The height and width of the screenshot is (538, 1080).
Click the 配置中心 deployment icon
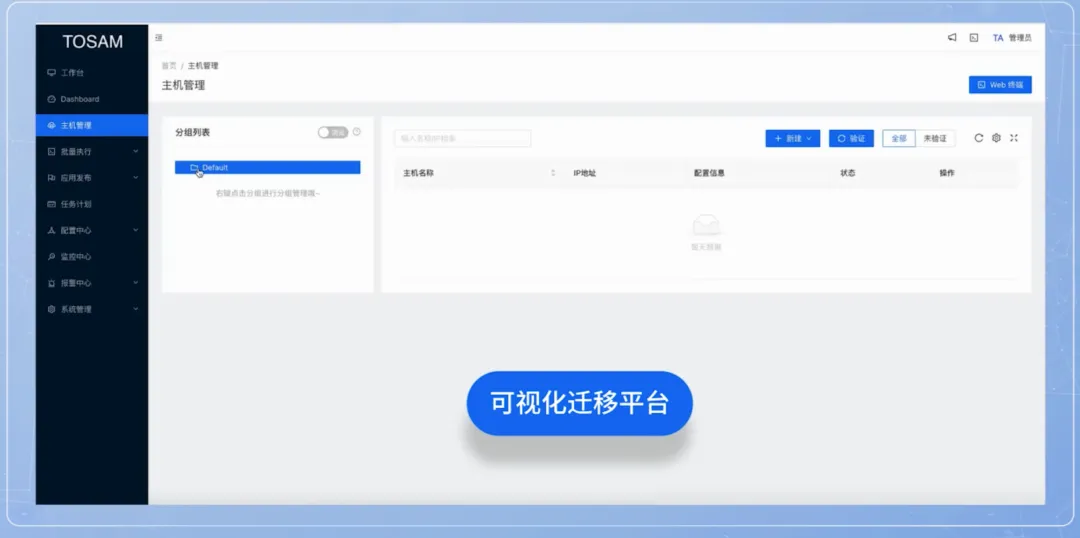tap(51, 230)
